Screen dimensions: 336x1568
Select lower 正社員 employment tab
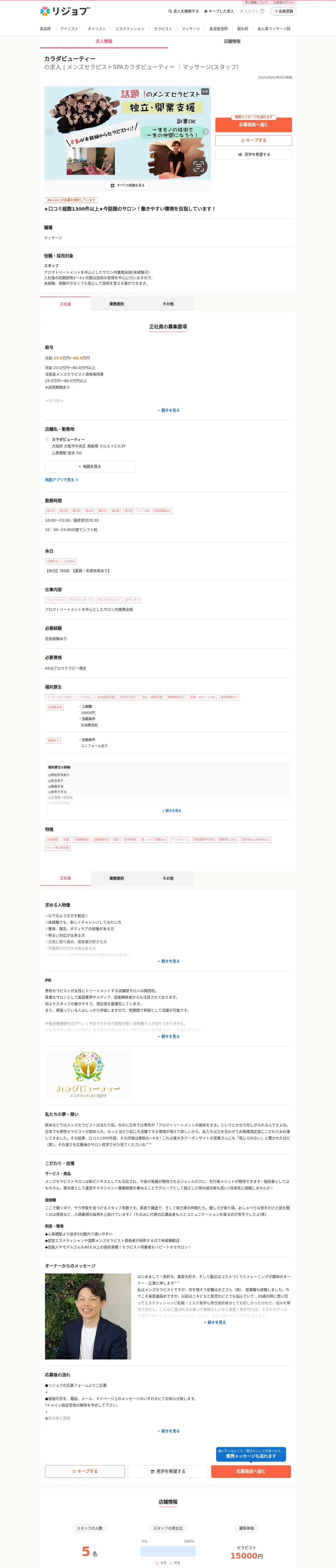tap(65, 878)
